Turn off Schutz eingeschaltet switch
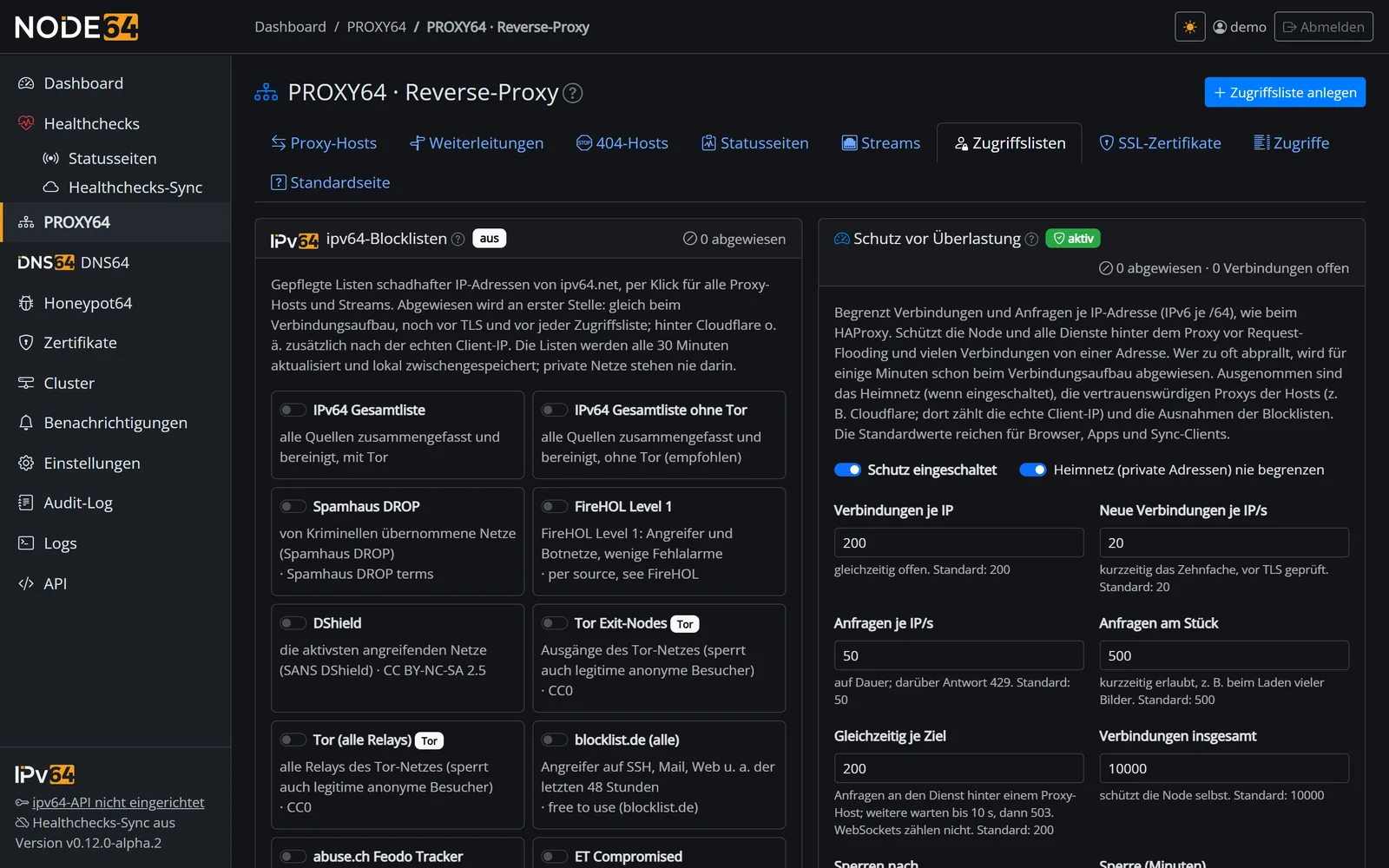This screenshot has height=868, width=1389. coord(847,470)
